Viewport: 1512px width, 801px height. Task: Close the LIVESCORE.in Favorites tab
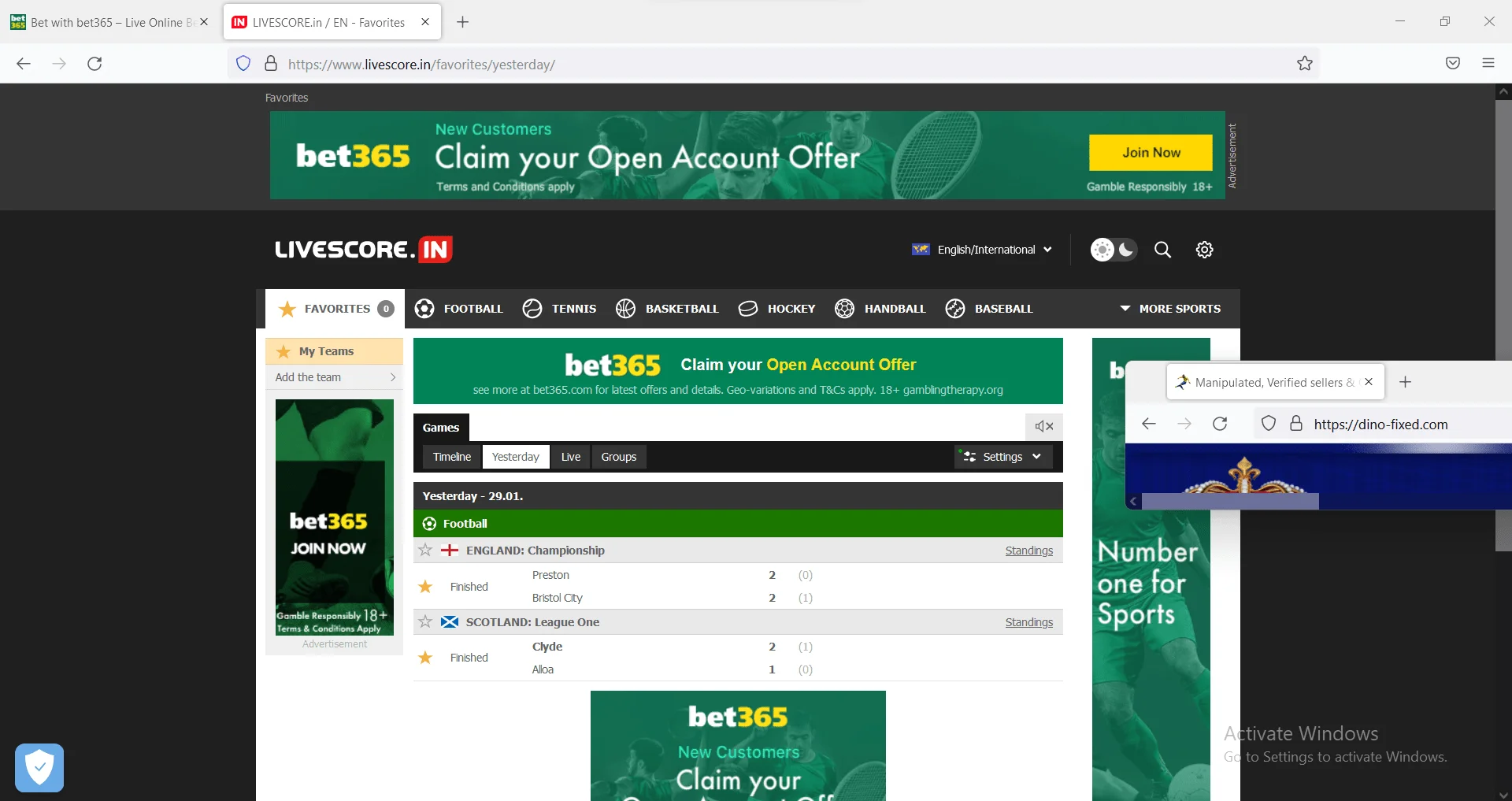425,22
